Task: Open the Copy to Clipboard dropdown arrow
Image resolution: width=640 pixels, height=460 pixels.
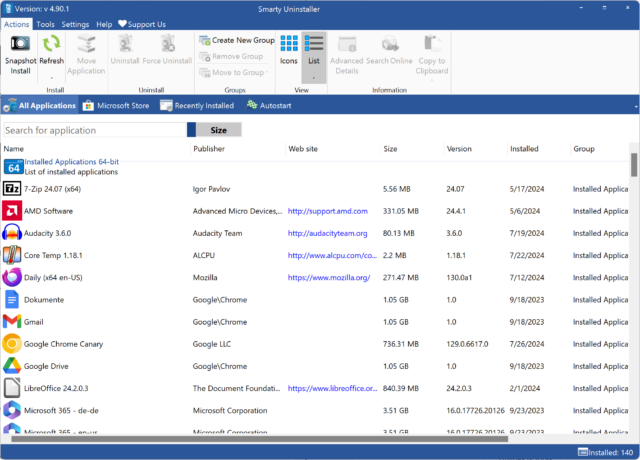Action: [432, 80]
